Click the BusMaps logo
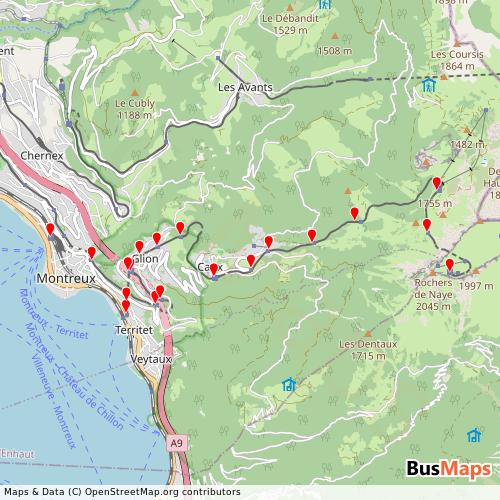500x500 pixels. (x=449, y=469)
